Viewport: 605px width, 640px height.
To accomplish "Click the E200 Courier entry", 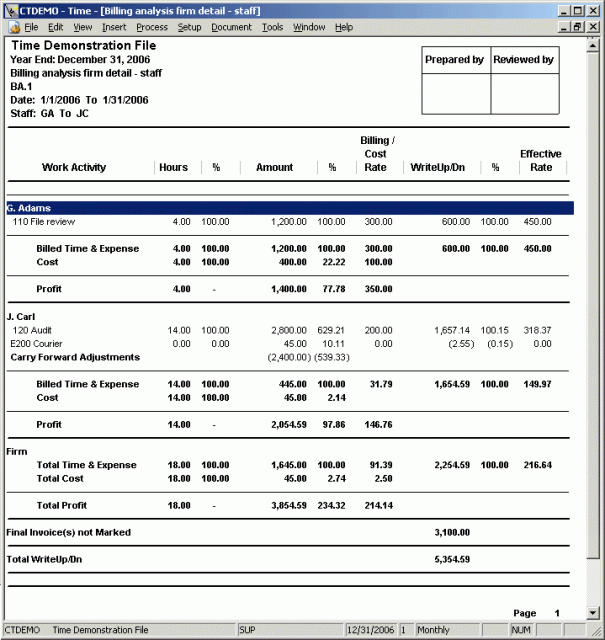I will [x=37, y=344].
